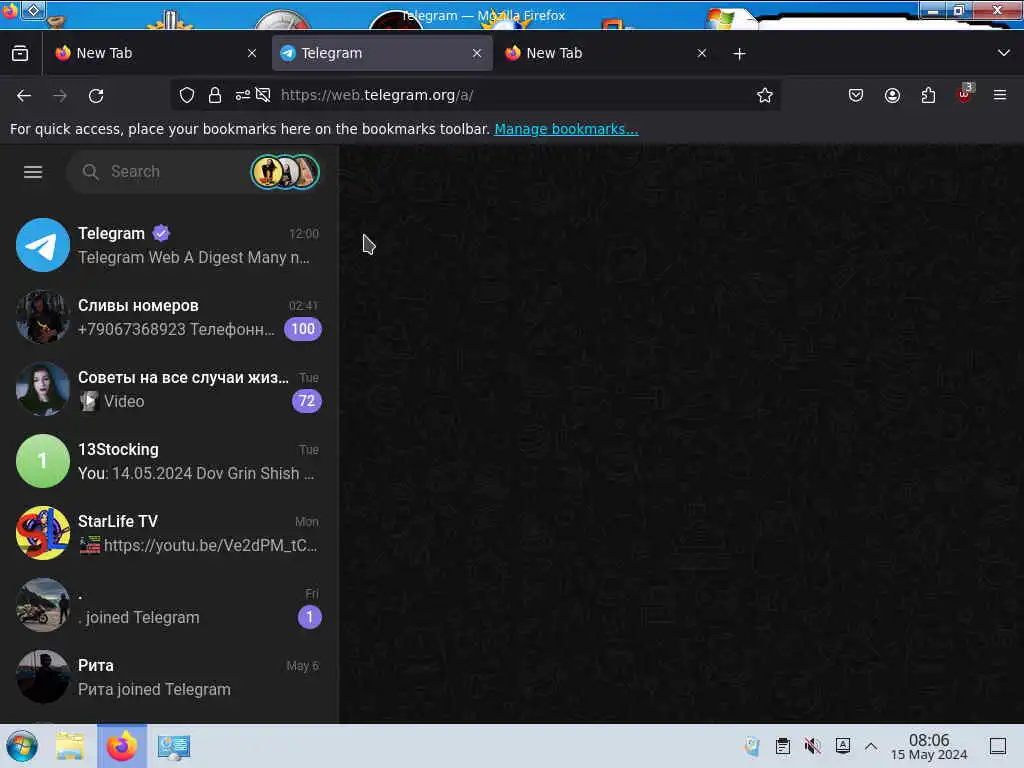The width and height of the screenshot is (1024, 768).
Task: Select the Telegram browser tab
Action: 382,54
